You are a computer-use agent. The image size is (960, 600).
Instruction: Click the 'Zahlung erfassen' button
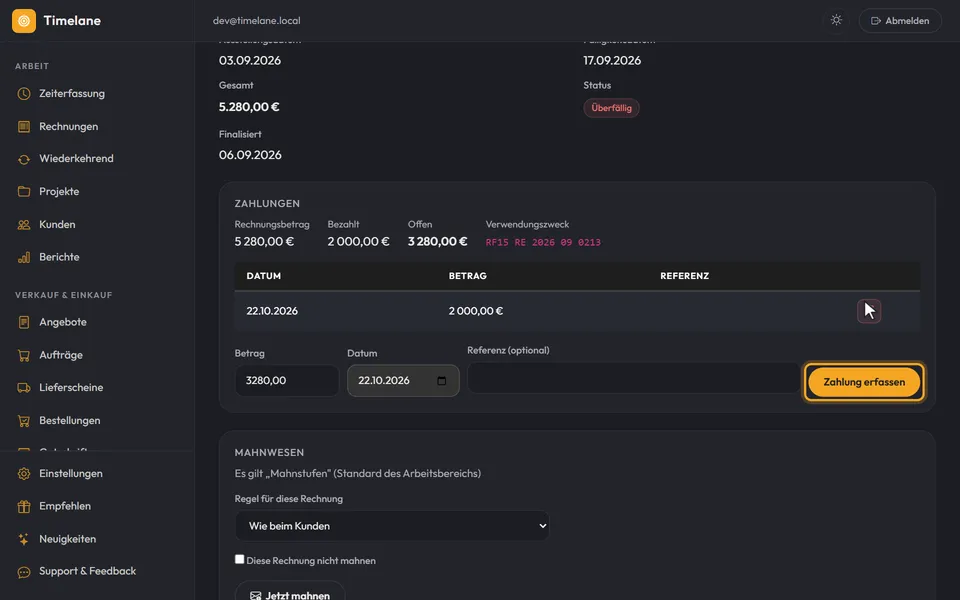click(864, 382)
